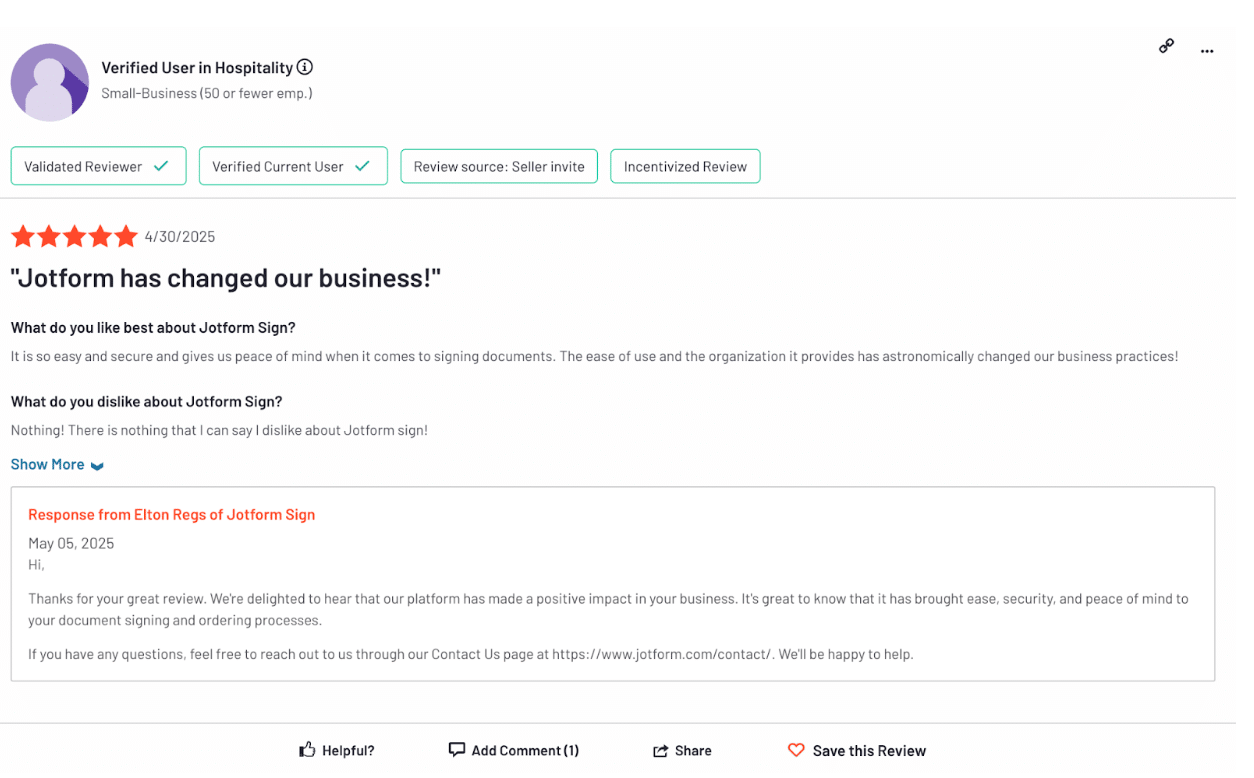Click the reviewer's purple avatar image
Screen dimensions: 1254x778
tap(50, 82)
